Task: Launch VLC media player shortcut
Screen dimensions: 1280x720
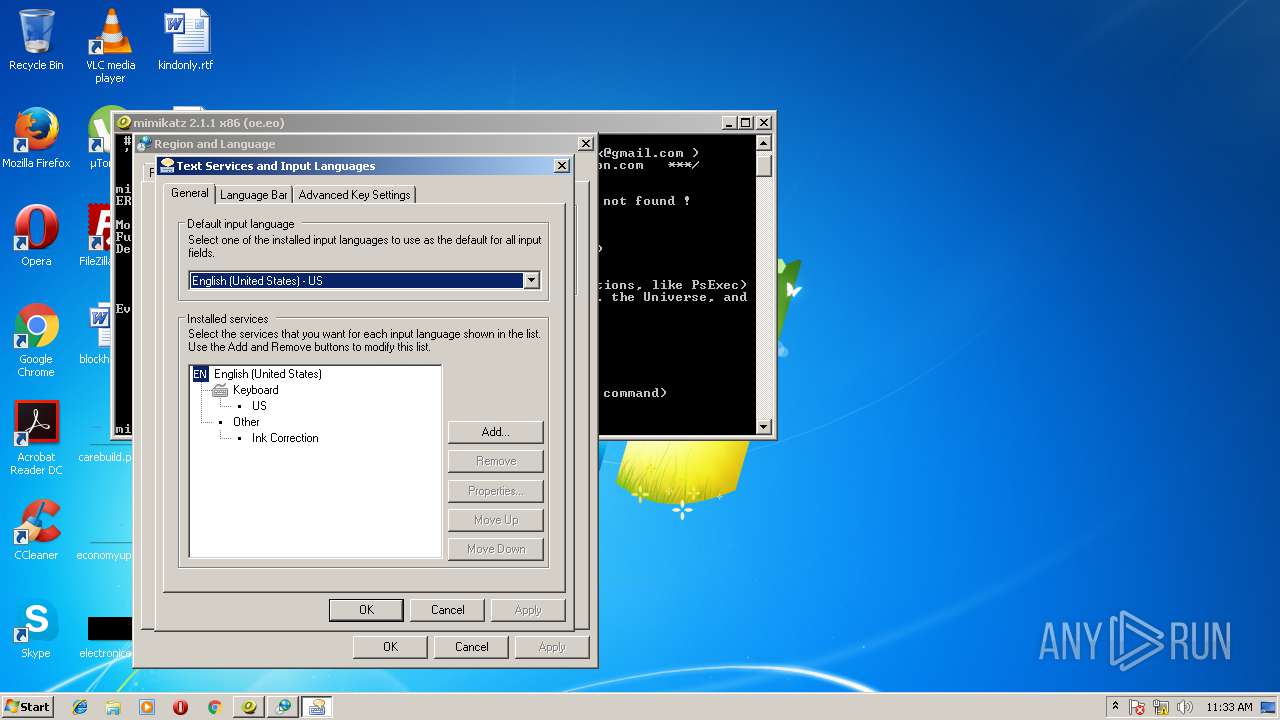Action: click(110, 46)
